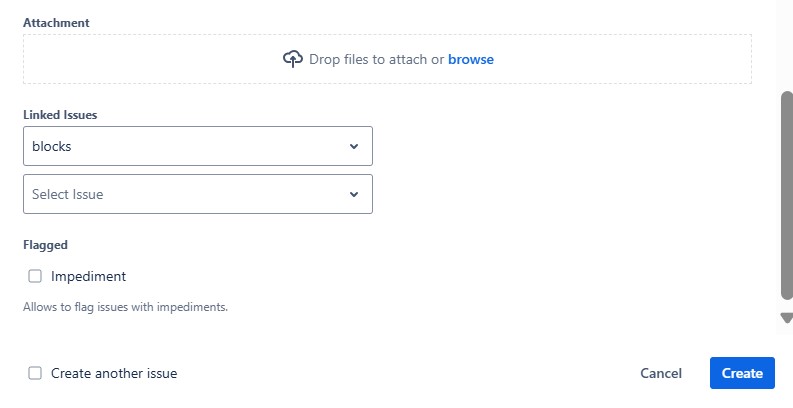Viewport: 793px width, 408px height.
Task: Click the chevron arrow in the blocks field
Action: pyautogui.click(x=353, y=146)
